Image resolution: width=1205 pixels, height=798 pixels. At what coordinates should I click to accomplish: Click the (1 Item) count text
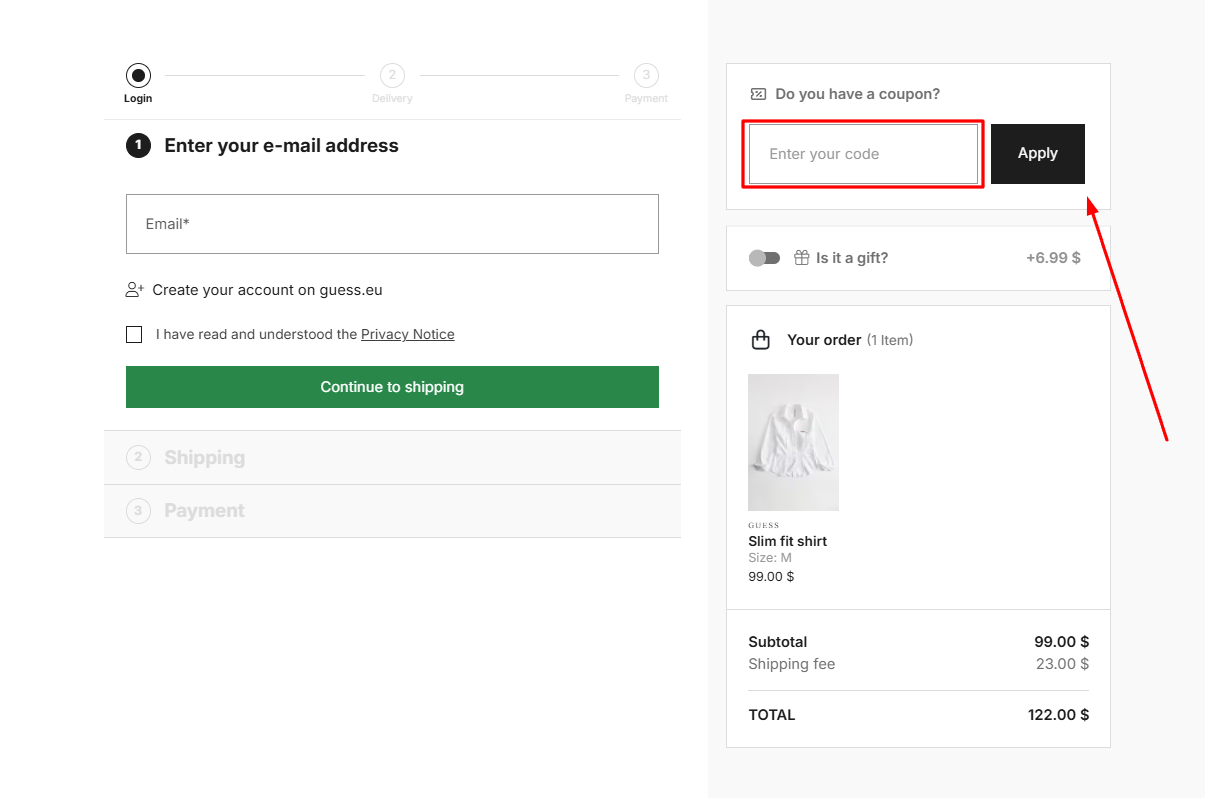(890, 340)
